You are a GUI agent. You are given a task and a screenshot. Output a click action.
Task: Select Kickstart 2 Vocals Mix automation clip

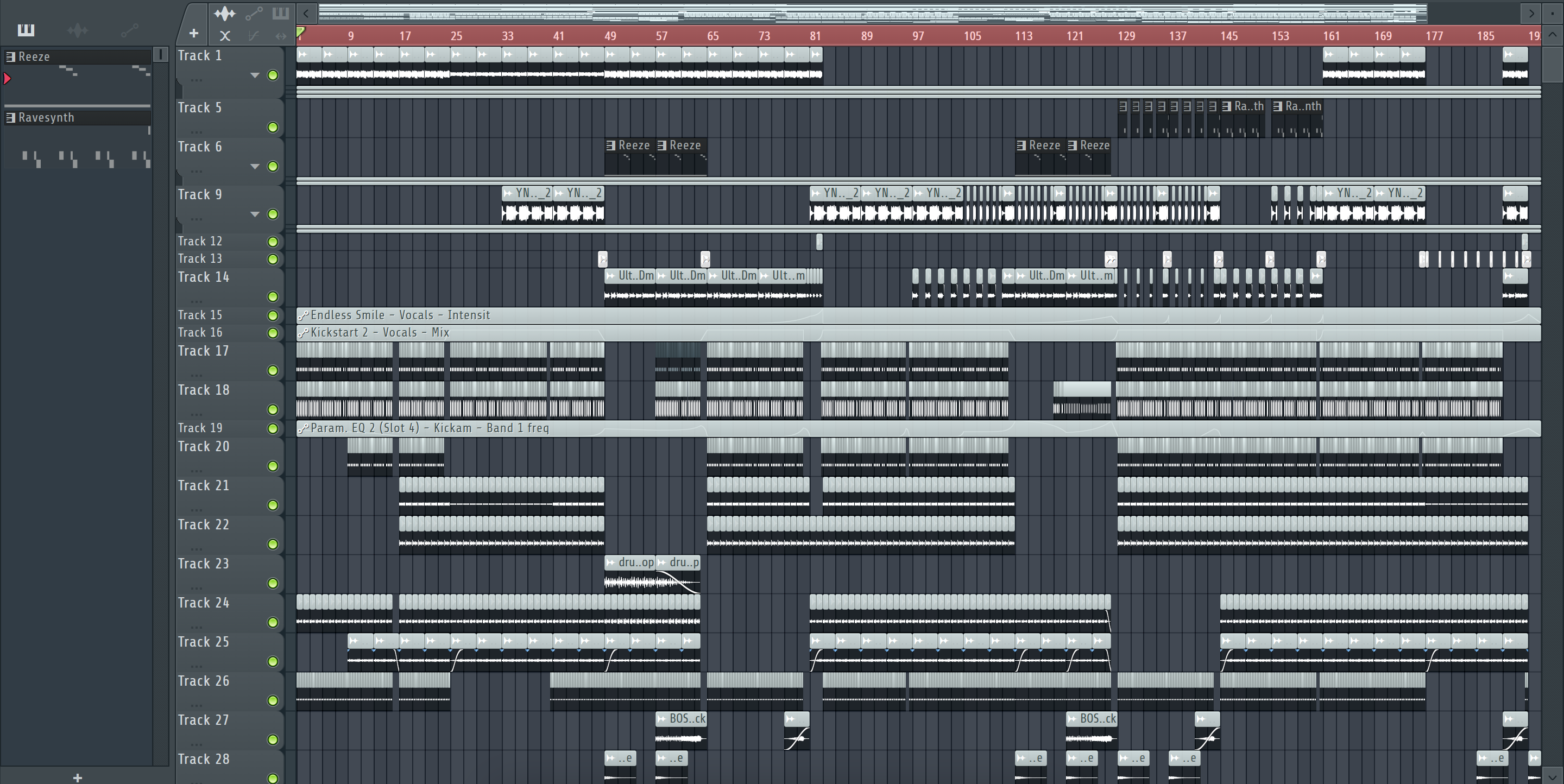tap(919, 332)
